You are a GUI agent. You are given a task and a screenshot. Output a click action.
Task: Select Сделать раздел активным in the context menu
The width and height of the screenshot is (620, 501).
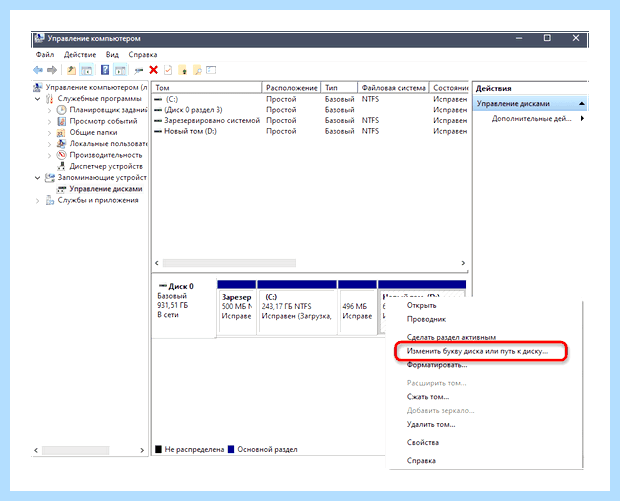451,337
